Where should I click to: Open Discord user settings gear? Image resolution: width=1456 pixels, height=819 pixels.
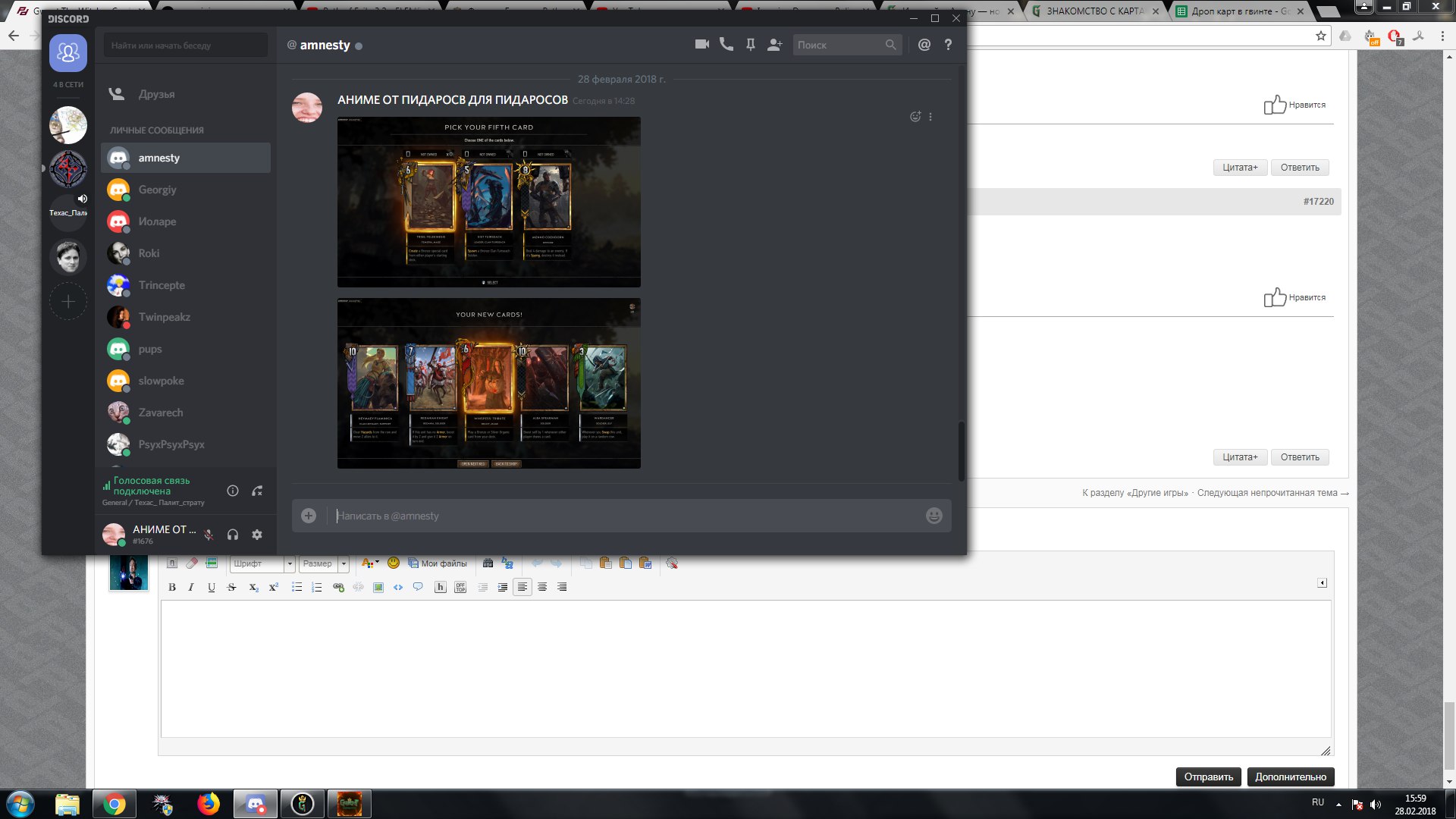[x=257, y=535]
